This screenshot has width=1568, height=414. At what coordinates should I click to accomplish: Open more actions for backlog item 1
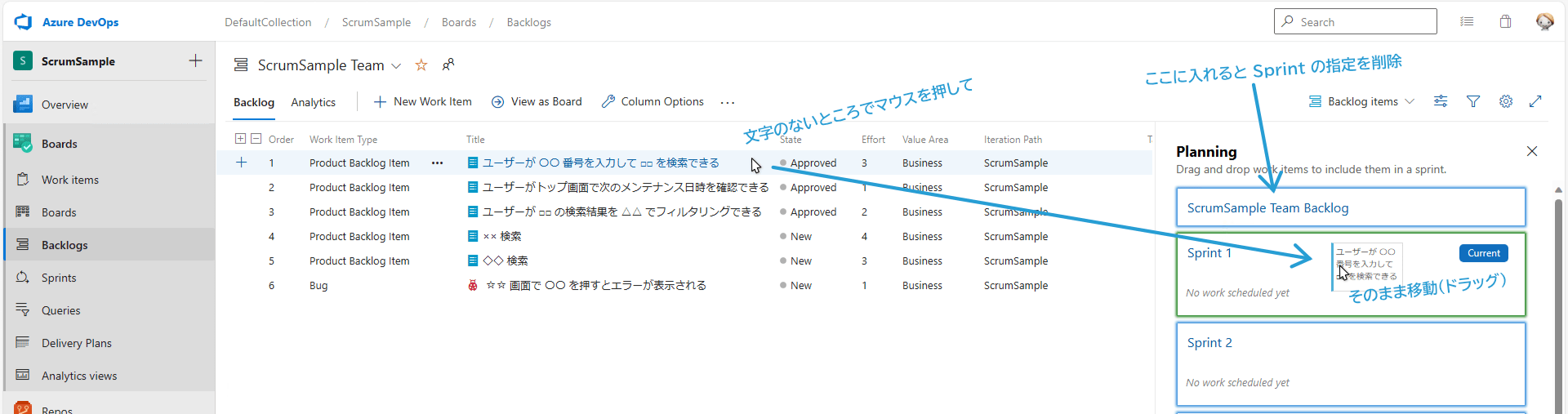438,163
